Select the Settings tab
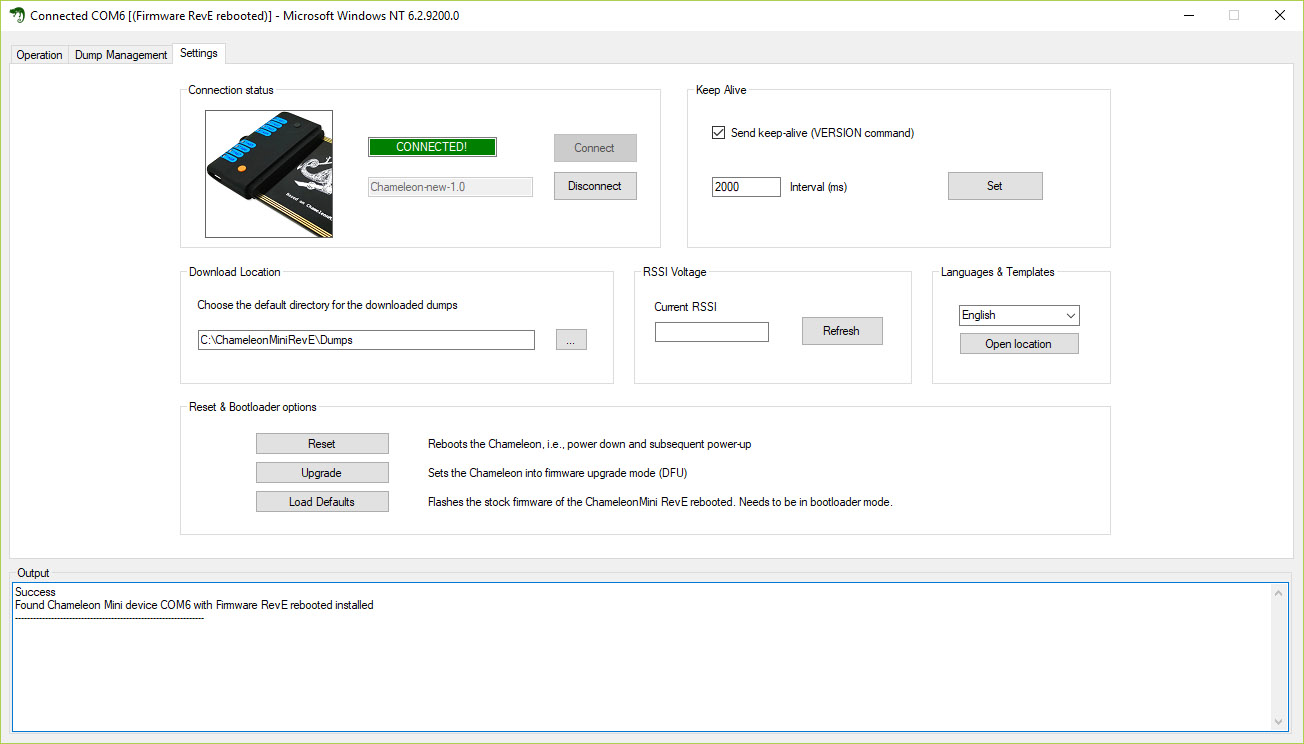 tap(199, 53)
